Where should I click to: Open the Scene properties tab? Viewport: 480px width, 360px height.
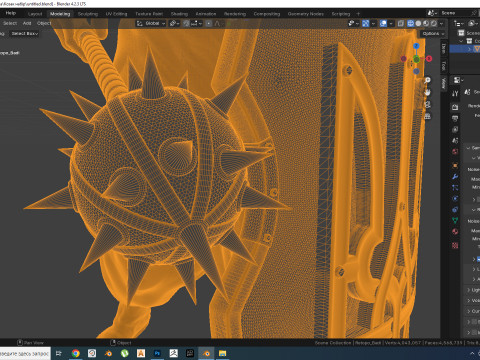click(455, 141)
